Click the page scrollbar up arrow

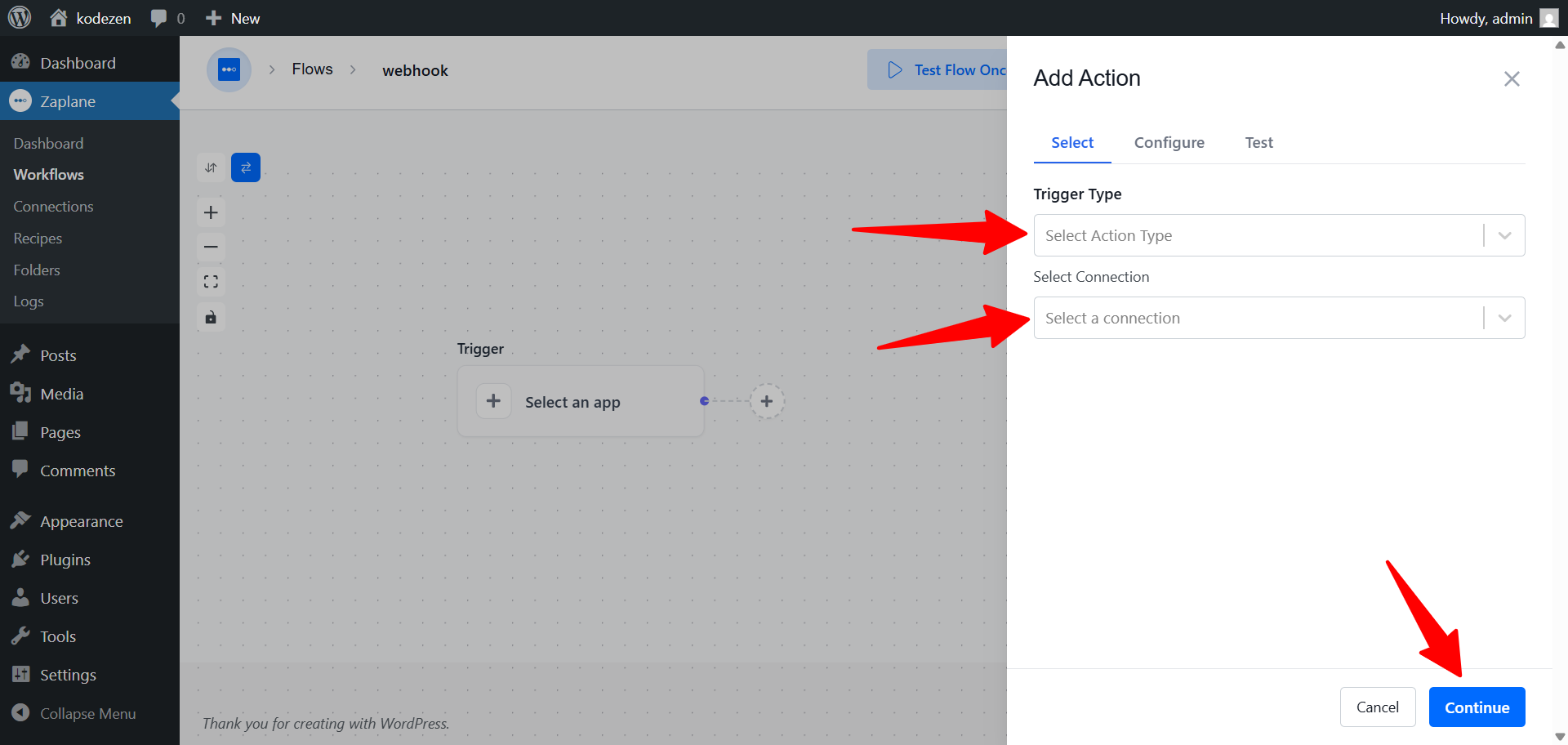tap(1560, 45)
